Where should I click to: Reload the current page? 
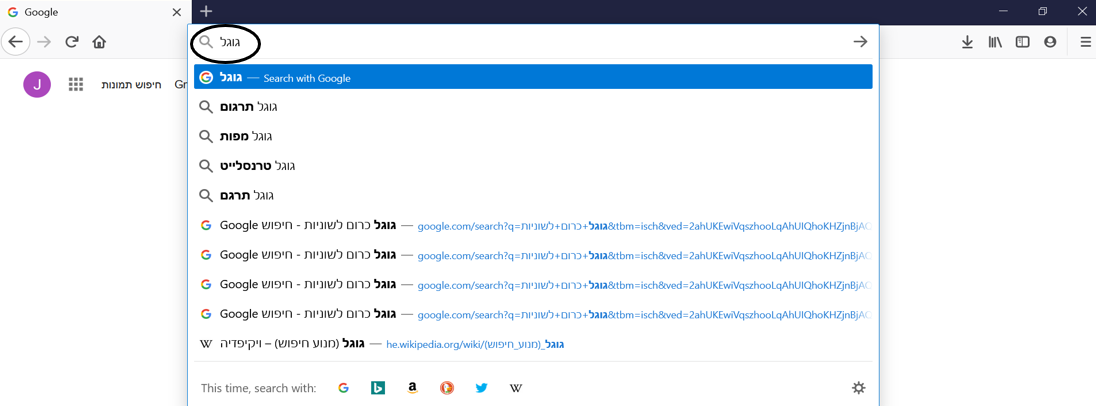coord(71,42)
